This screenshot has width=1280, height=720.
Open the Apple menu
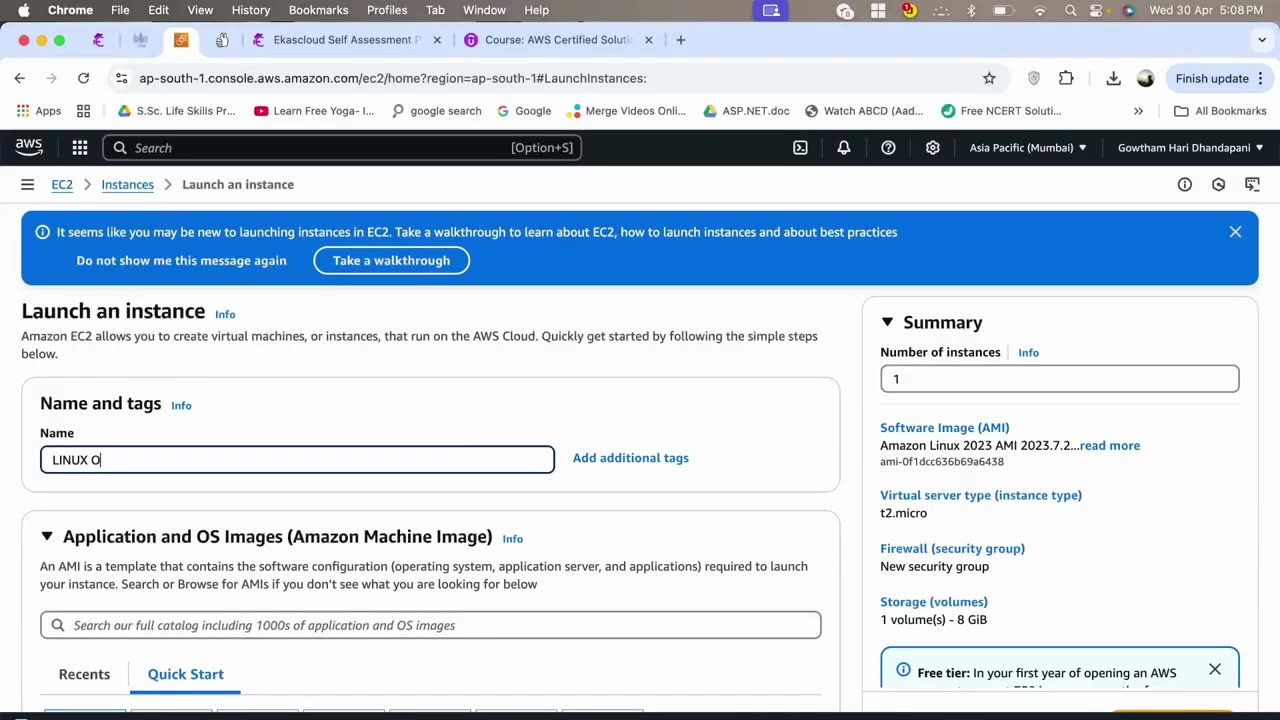coord(24,10)
